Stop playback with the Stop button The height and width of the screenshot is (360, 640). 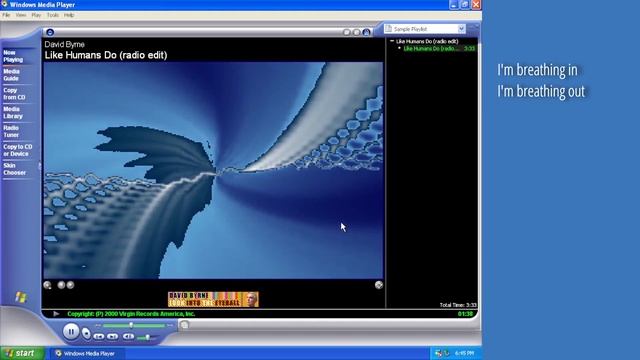tap(86, 333)
